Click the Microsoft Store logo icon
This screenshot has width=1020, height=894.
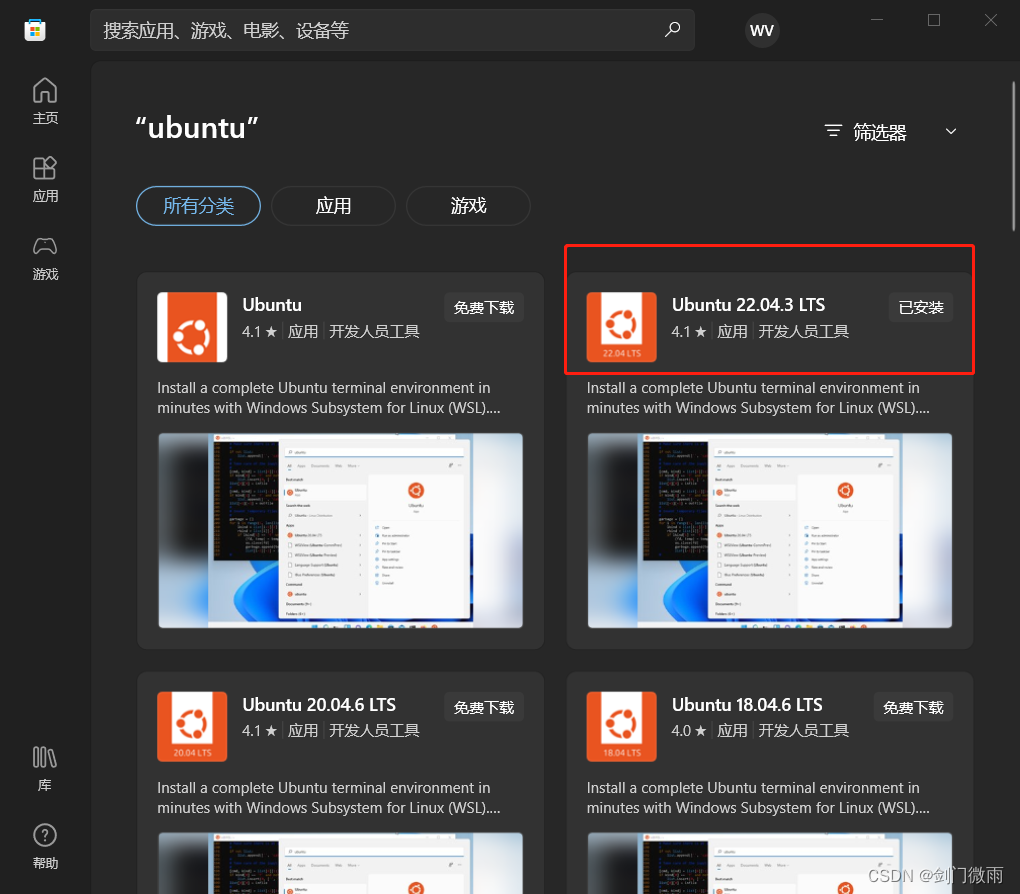point(35,30)
